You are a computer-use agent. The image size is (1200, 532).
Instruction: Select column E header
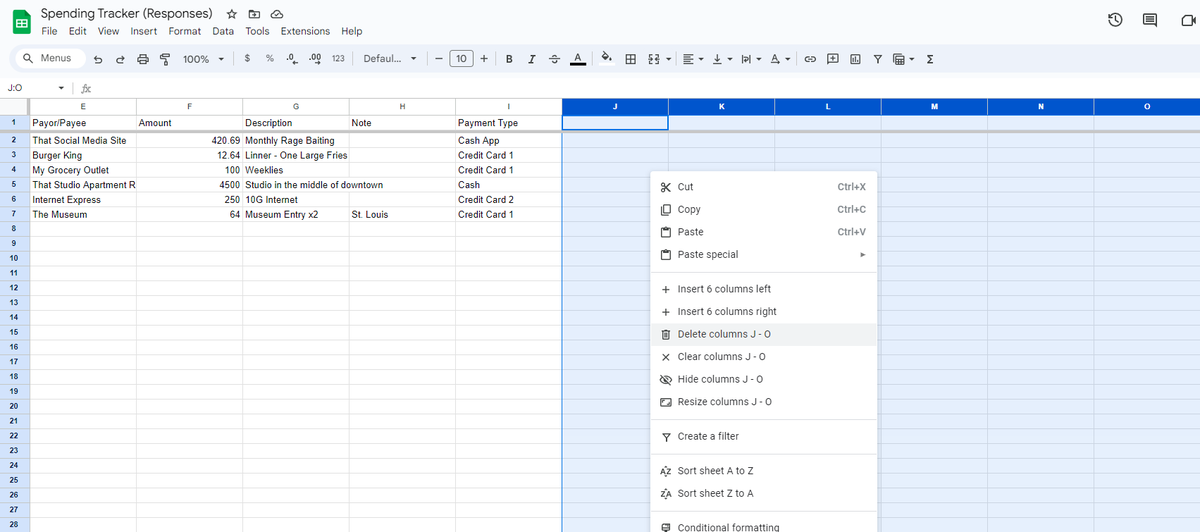(82, 106)
